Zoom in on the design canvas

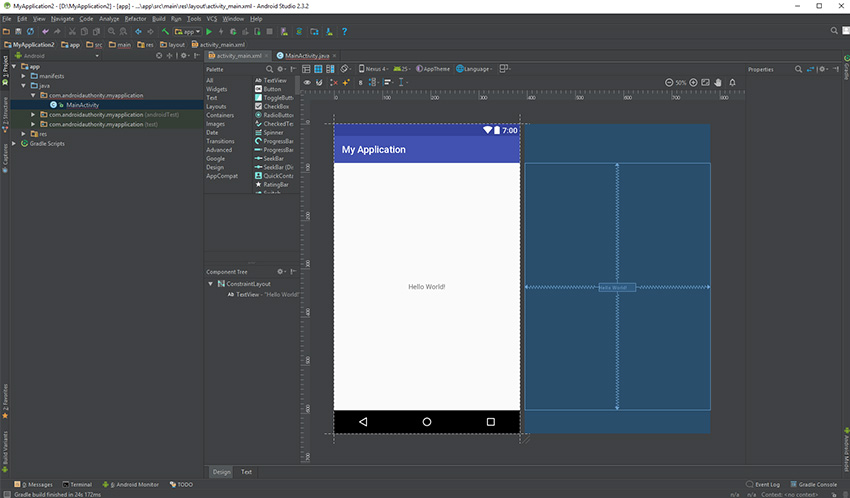(693, 82)
